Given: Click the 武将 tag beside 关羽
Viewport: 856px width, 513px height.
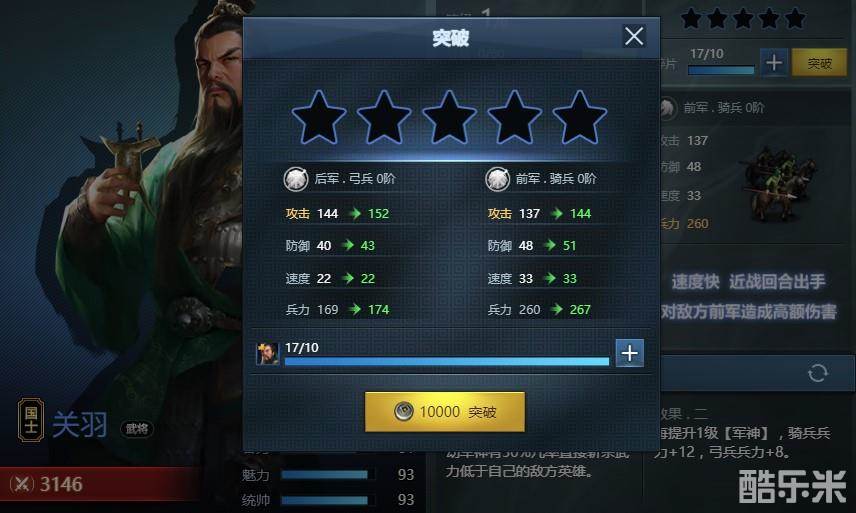Looking at the screenshot, I should point(136,429).
